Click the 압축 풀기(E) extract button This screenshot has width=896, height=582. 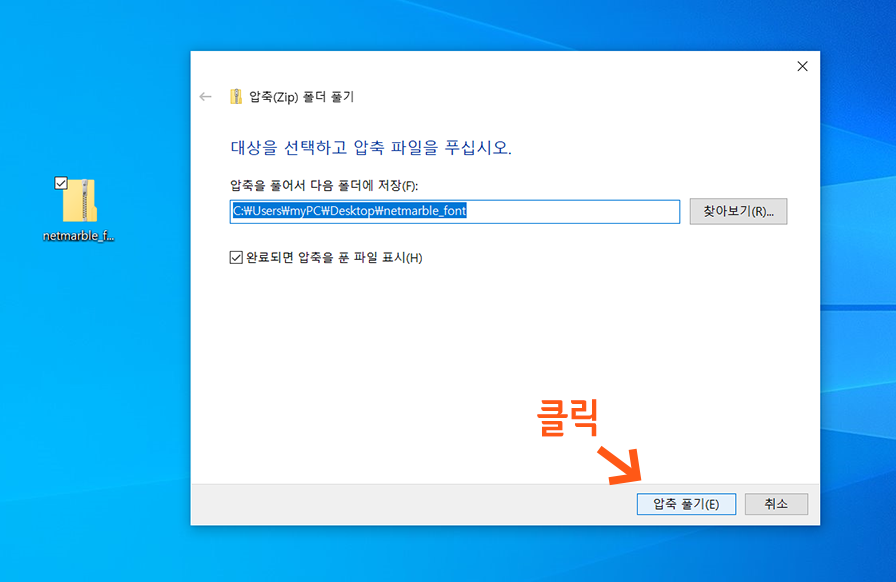pyautogui.click(x=686, y=504)
